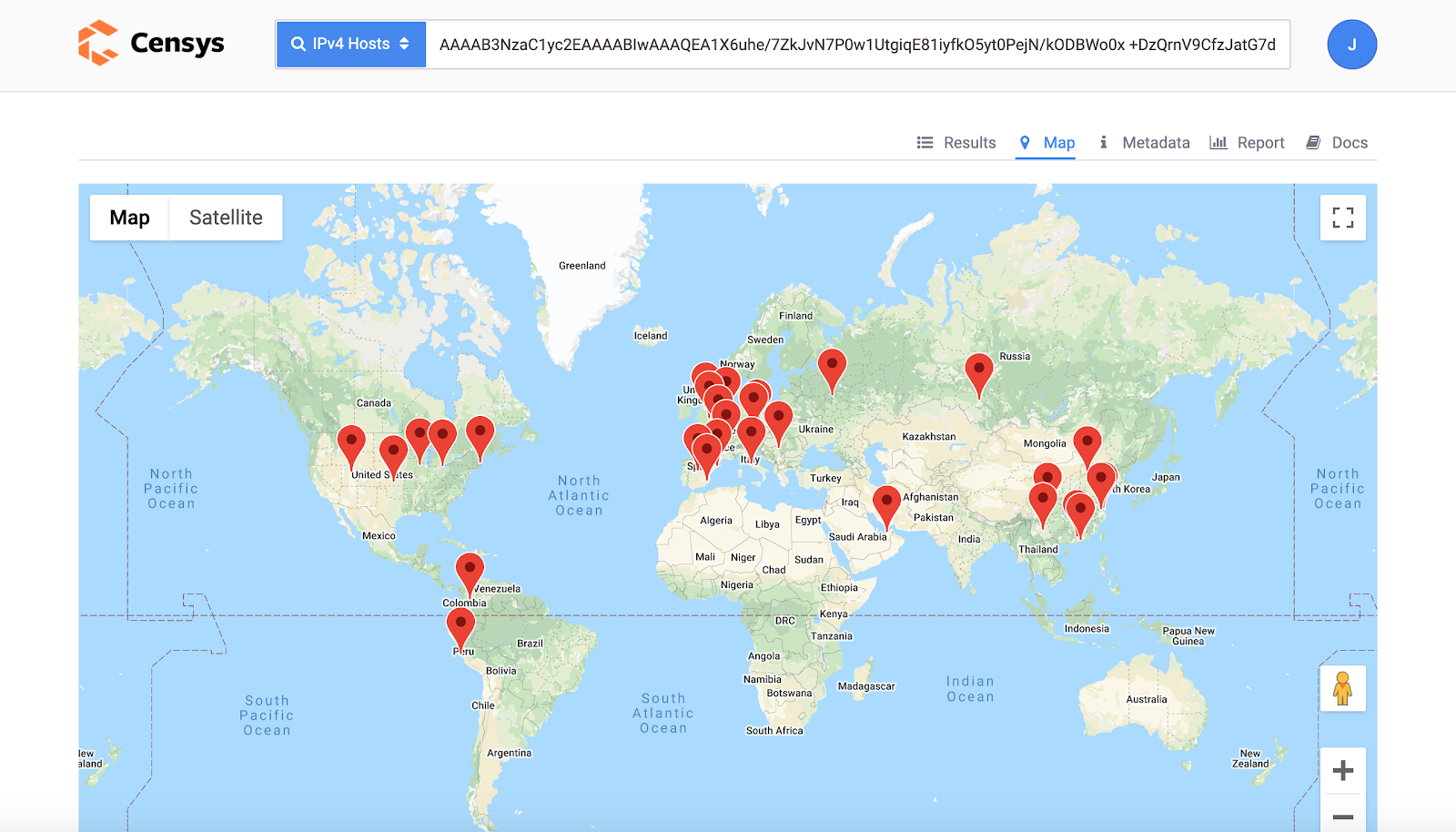Open the user account avatar J

click(x=1351, y=45)
